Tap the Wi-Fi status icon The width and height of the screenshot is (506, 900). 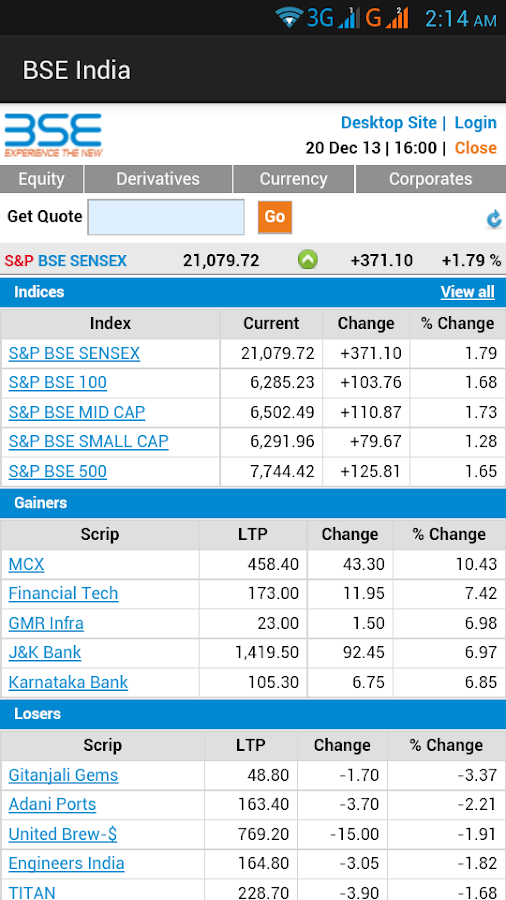click(289, 18)
